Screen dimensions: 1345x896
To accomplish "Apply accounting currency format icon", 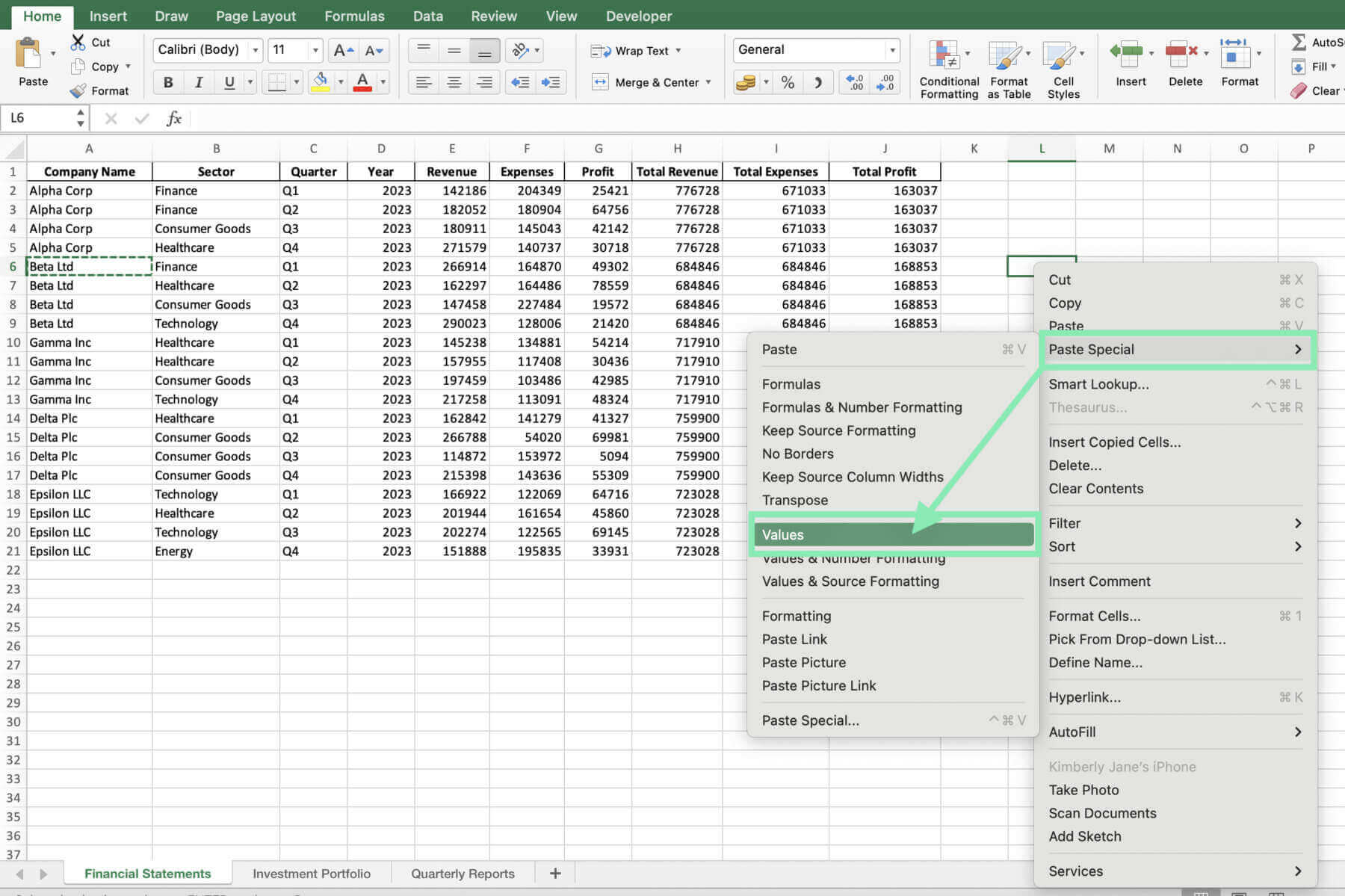I will point(746,82).
